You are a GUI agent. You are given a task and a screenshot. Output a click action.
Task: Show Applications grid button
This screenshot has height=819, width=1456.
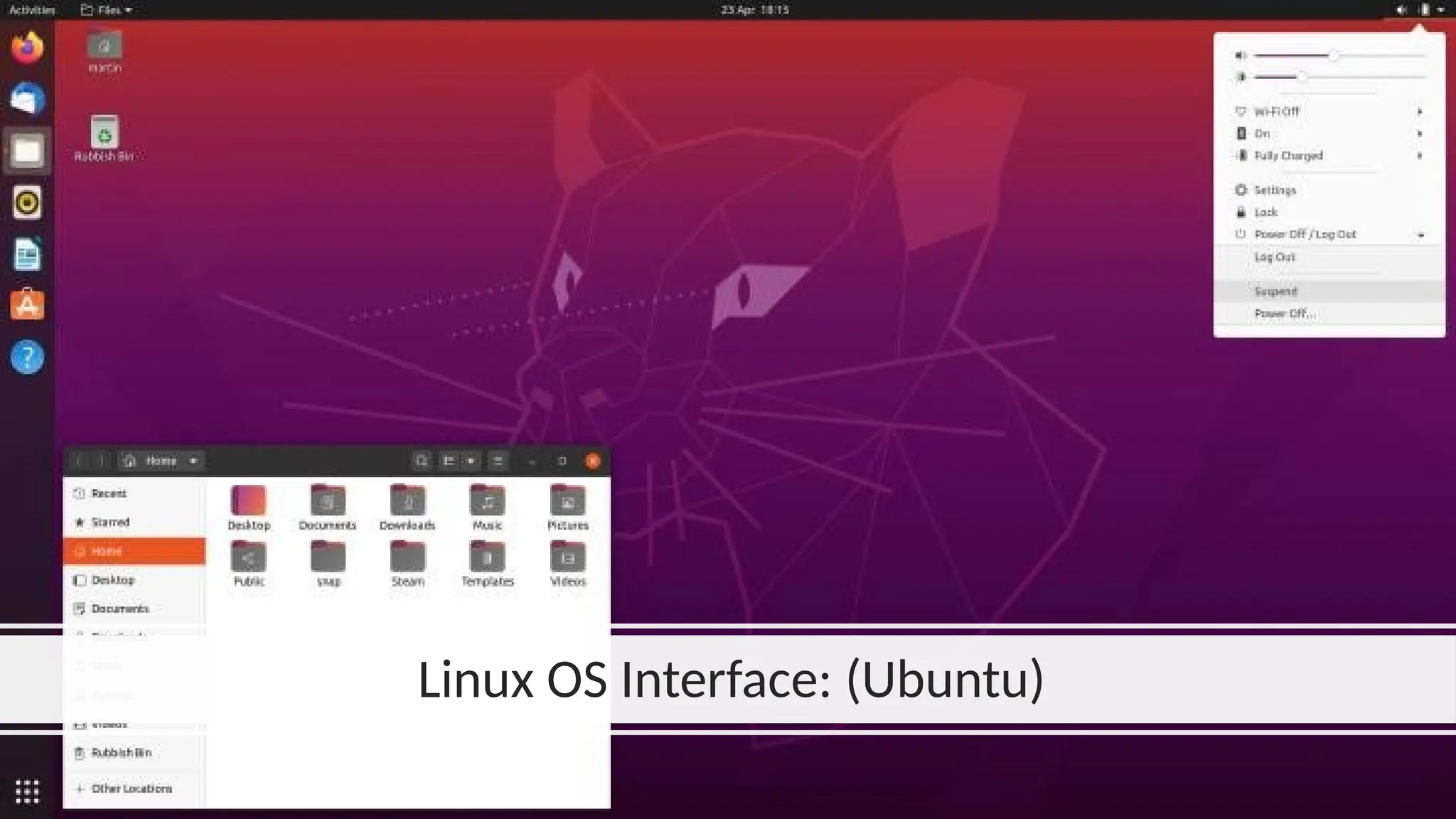(27, 791)
